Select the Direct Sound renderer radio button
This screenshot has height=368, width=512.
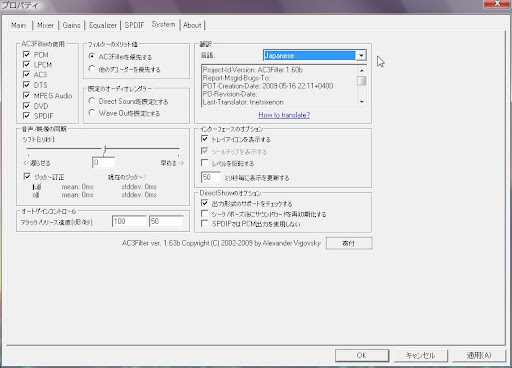tap(92, 101)
